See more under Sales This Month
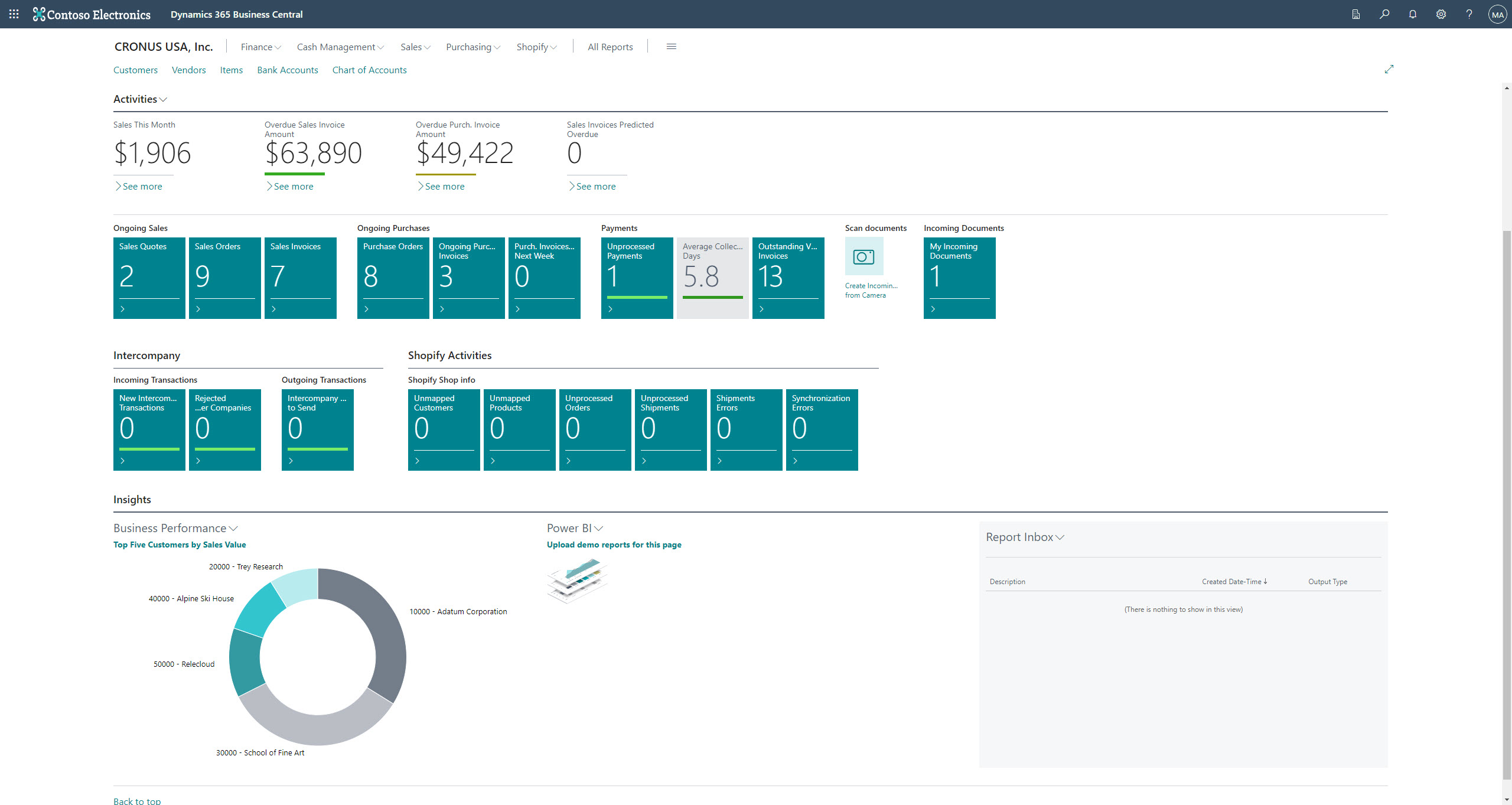The width and height of the screenshot is (1512, 805). (139, 186)
